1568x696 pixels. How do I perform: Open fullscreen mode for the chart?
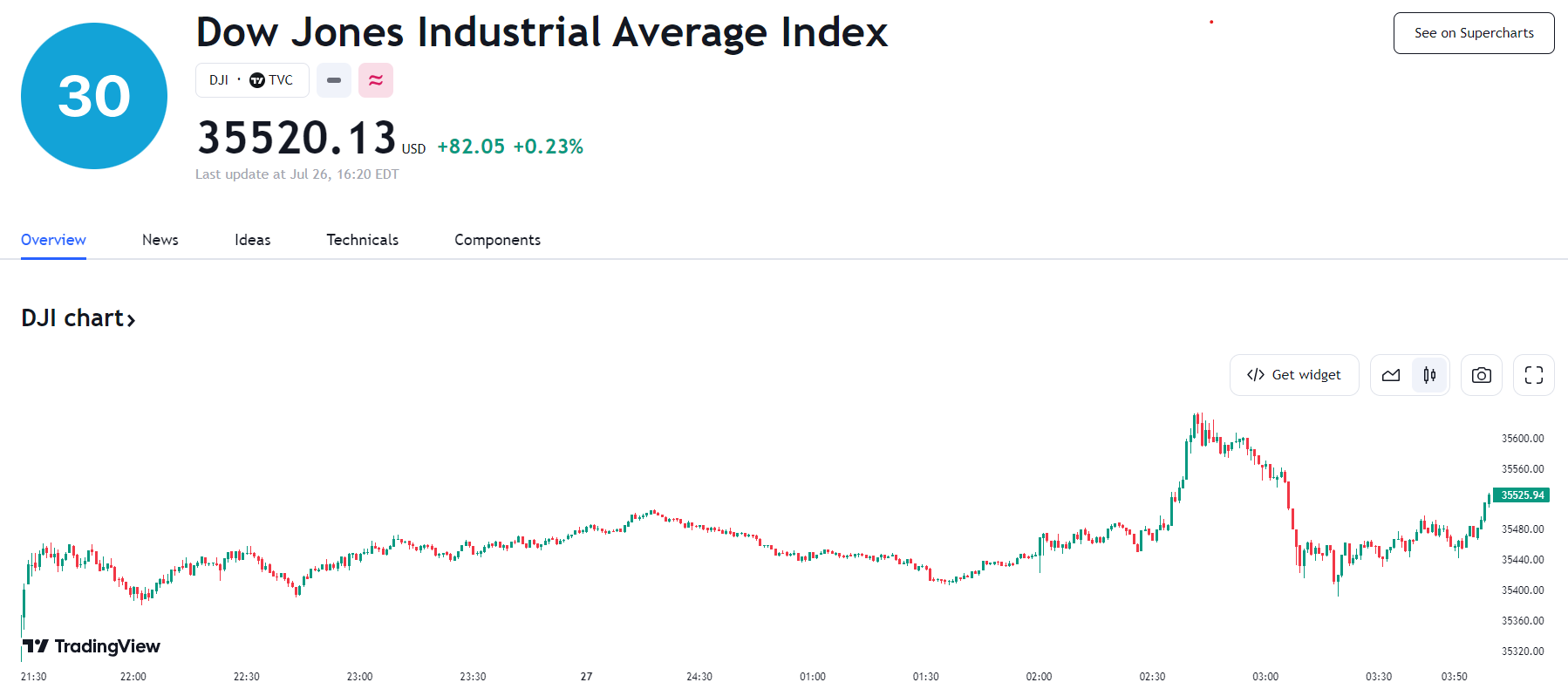(1533, 375)
